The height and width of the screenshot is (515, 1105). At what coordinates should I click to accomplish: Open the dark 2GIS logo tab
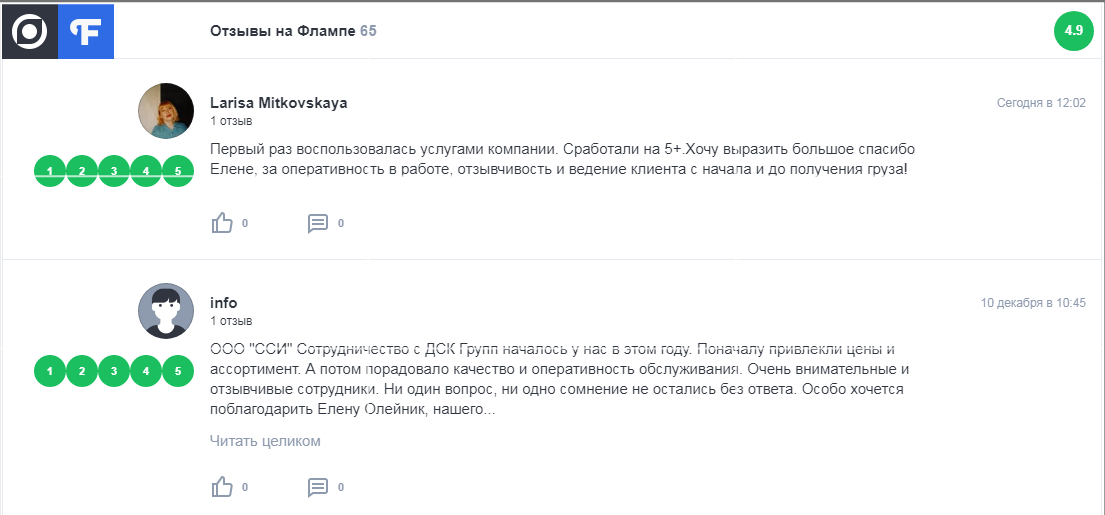(30, 31)
